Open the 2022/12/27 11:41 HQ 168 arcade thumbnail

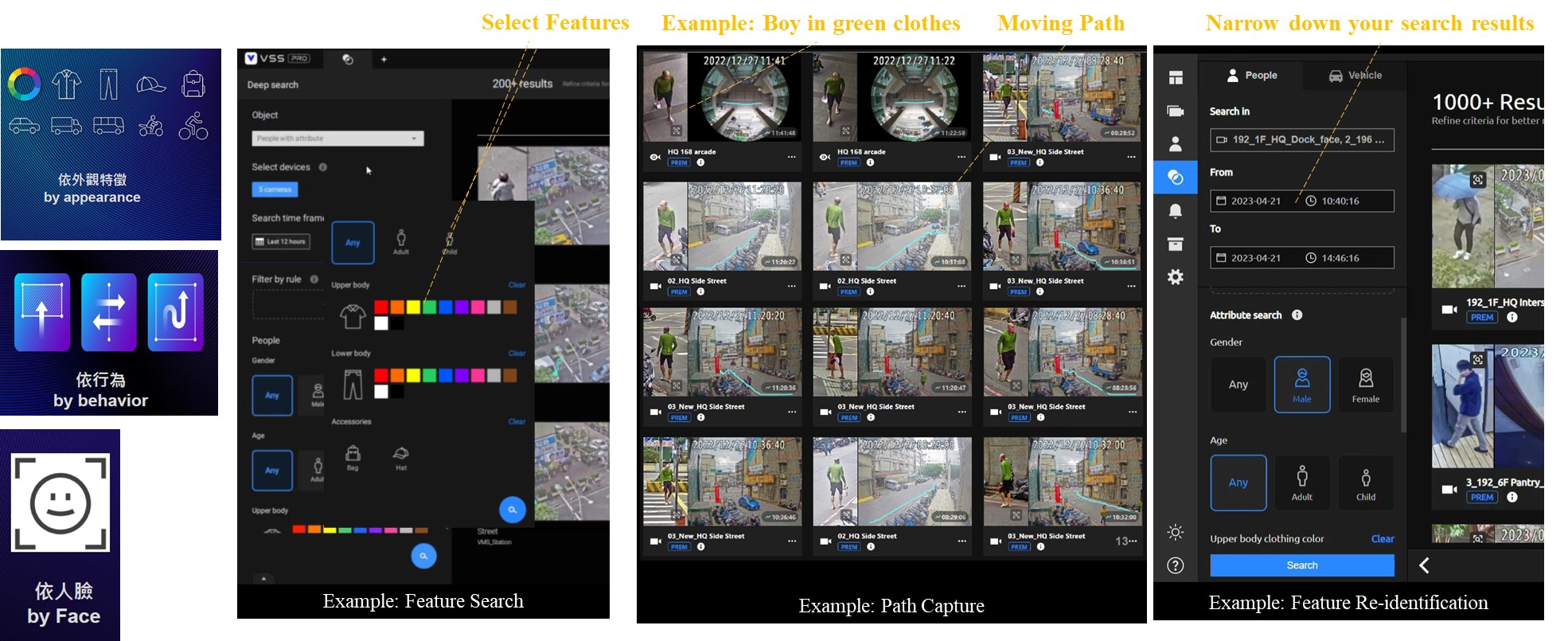point(722,97)
